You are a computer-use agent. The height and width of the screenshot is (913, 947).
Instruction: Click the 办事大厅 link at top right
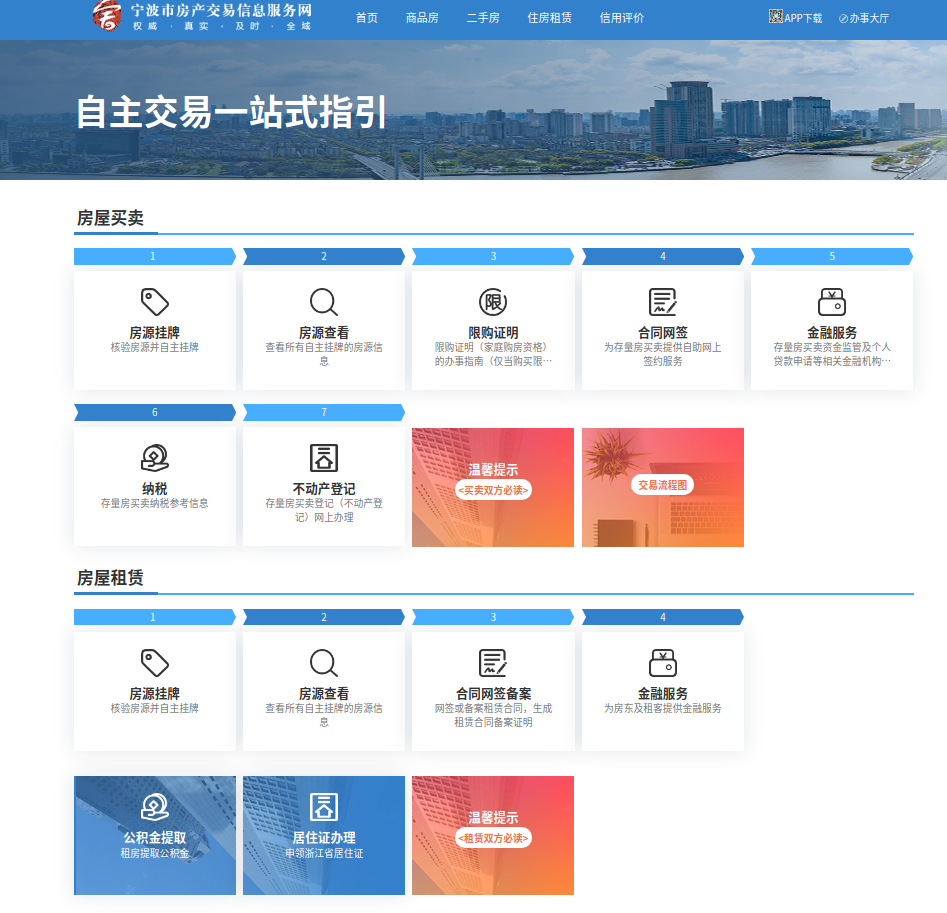coord(863,18)
